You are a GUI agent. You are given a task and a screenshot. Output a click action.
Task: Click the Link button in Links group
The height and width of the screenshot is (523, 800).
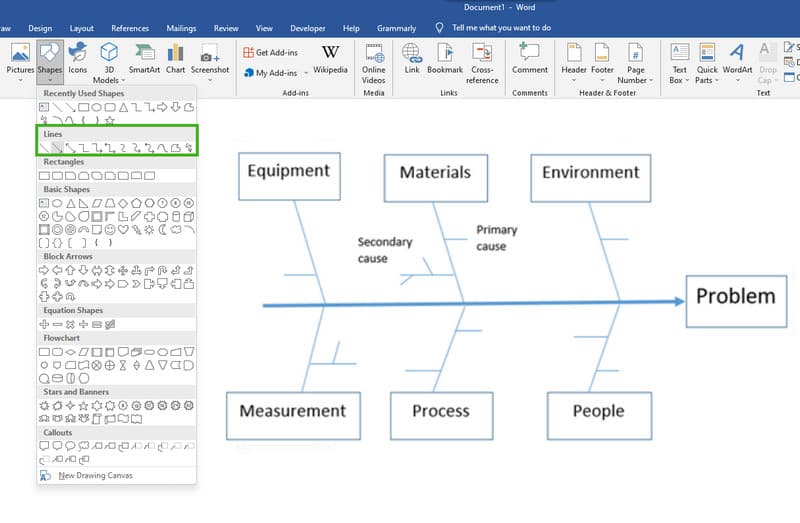[412, 59]
